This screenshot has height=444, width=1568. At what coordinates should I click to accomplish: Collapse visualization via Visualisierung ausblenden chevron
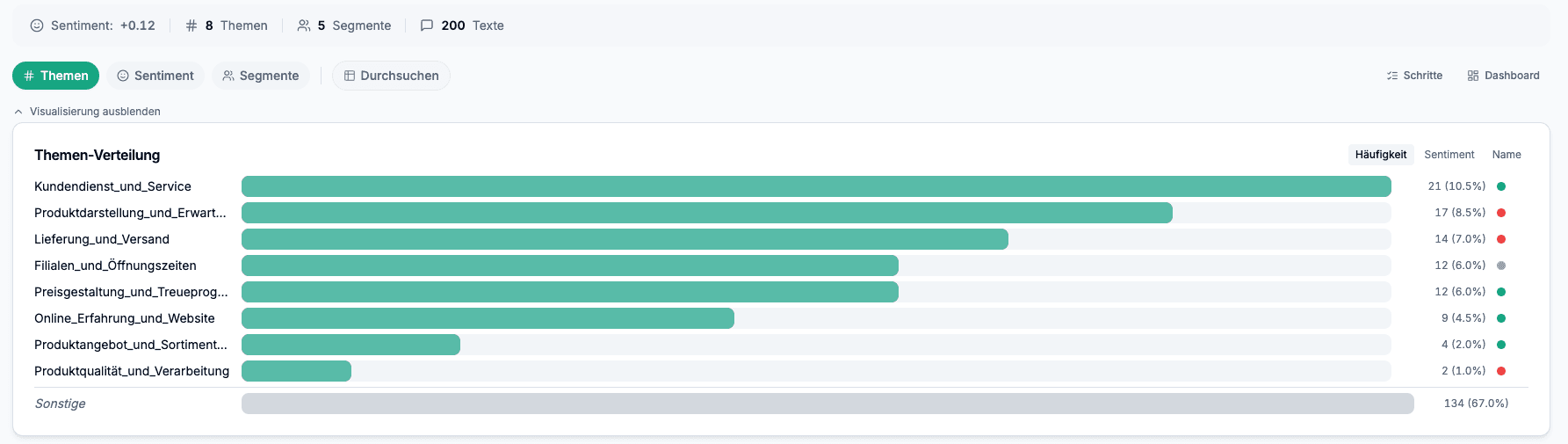pos(18,112)
